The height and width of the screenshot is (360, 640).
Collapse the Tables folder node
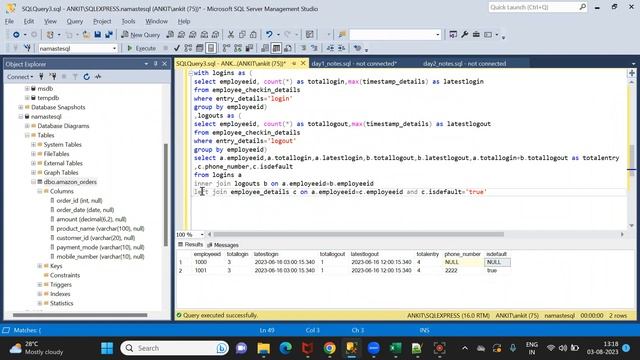click(x=27, y=136)
